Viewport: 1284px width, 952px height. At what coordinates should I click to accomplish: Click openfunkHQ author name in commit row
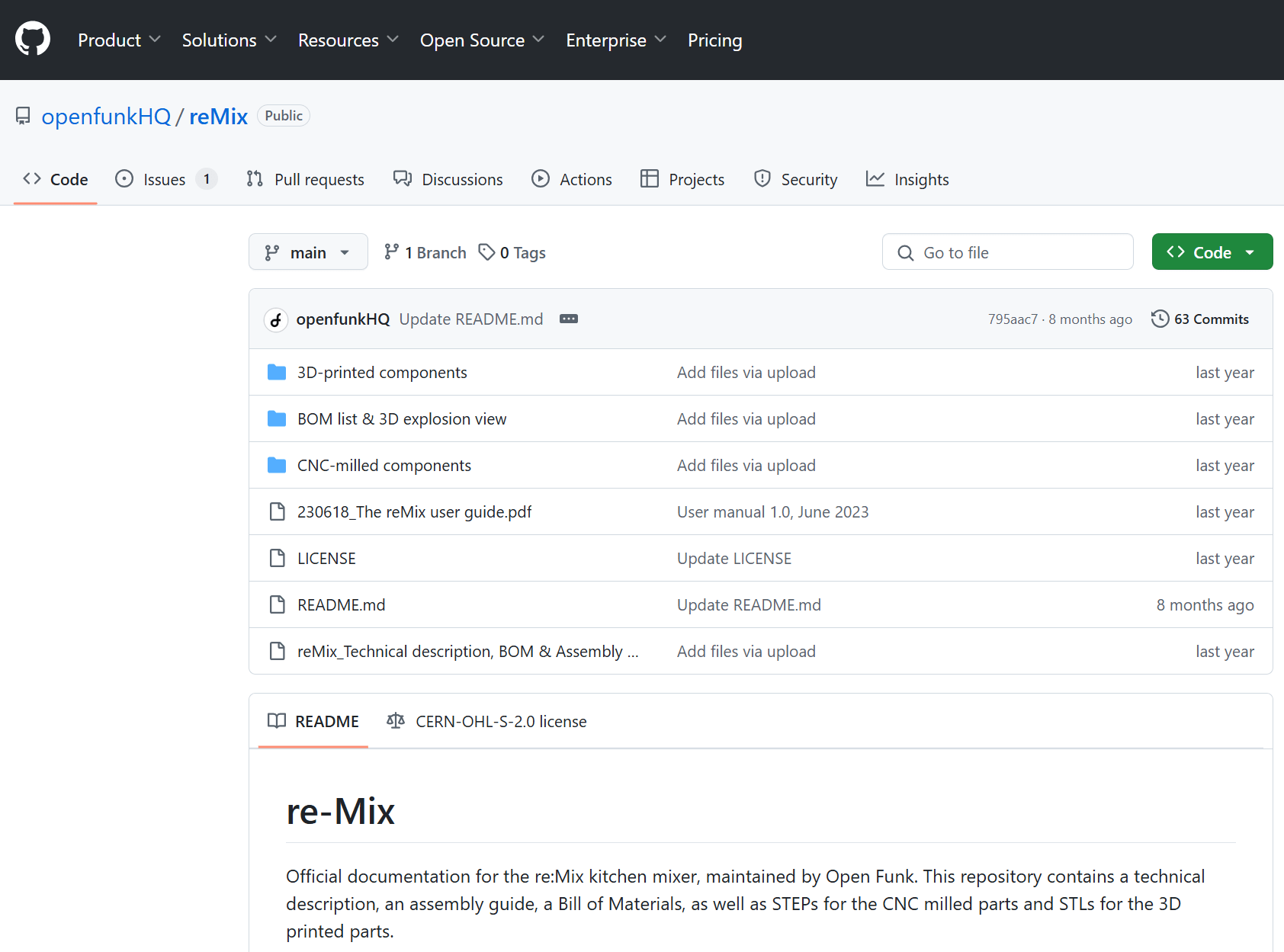343,319
